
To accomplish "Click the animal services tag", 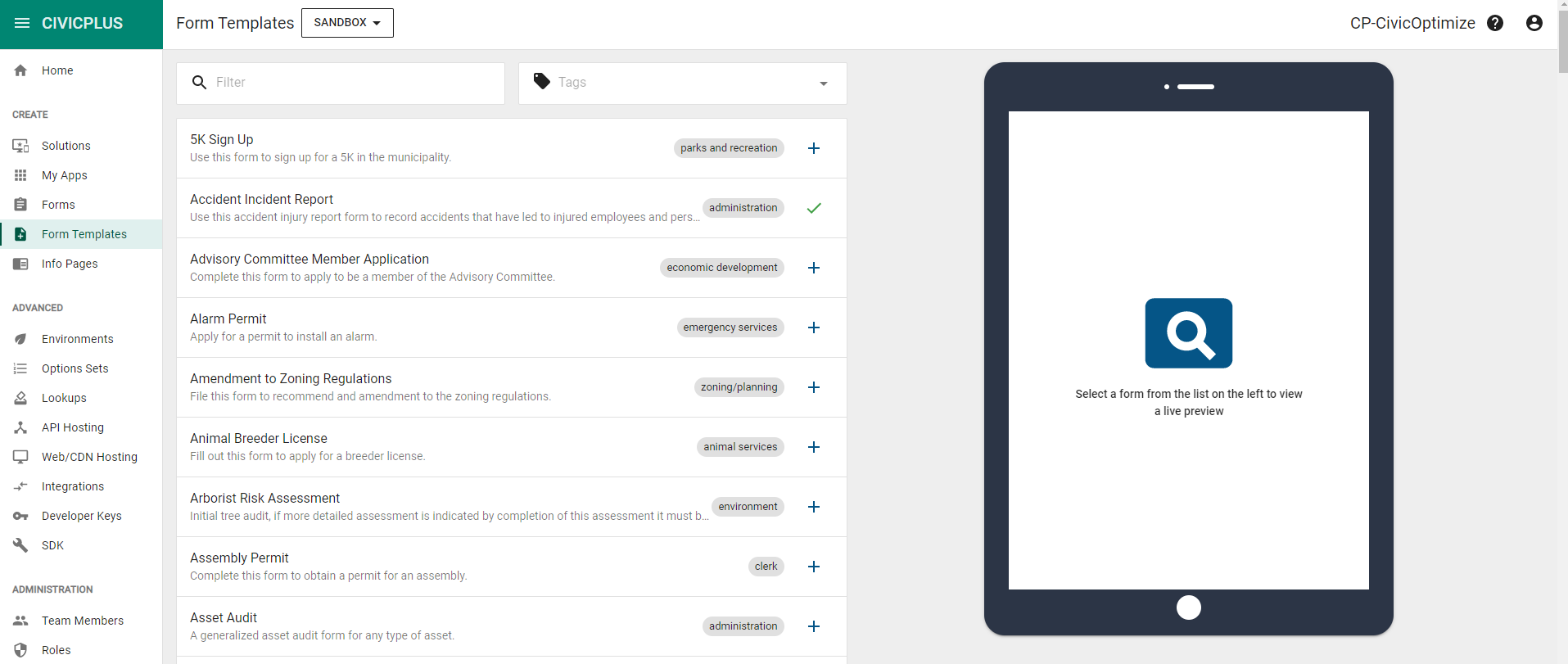I will (740, 447).
